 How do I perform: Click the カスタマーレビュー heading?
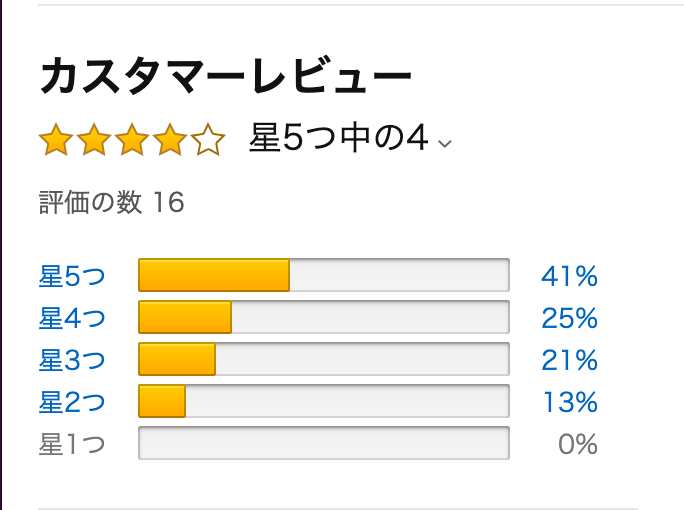point(226,76)
